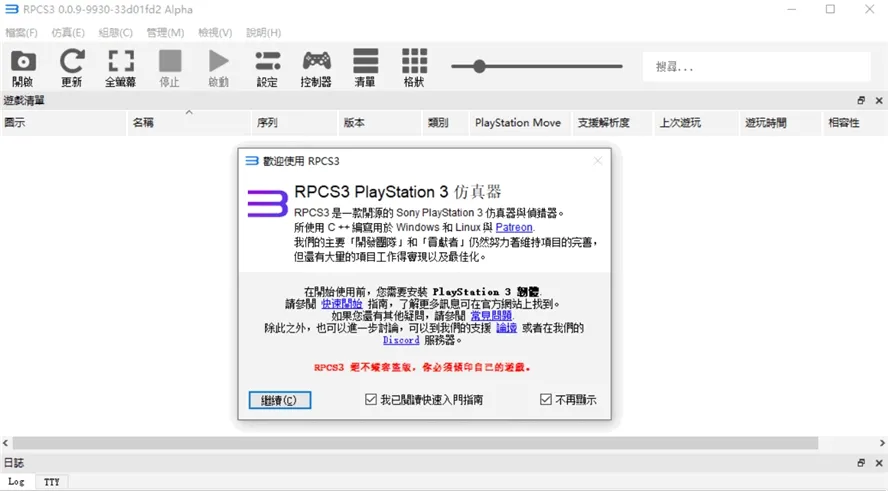Open the Patreon link in dialog
The width and height of the screenshot is (888, 491).
(x=514, y=227)
